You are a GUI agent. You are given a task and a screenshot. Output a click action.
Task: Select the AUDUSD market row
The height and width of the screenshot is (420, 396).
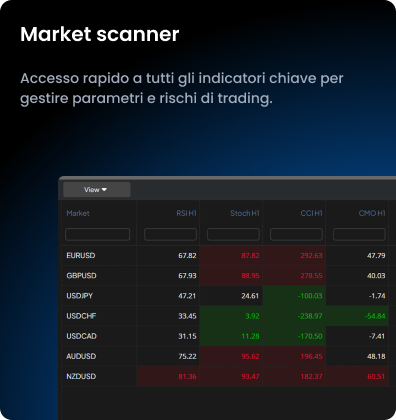pyautogui.click(x=225, y=356)
